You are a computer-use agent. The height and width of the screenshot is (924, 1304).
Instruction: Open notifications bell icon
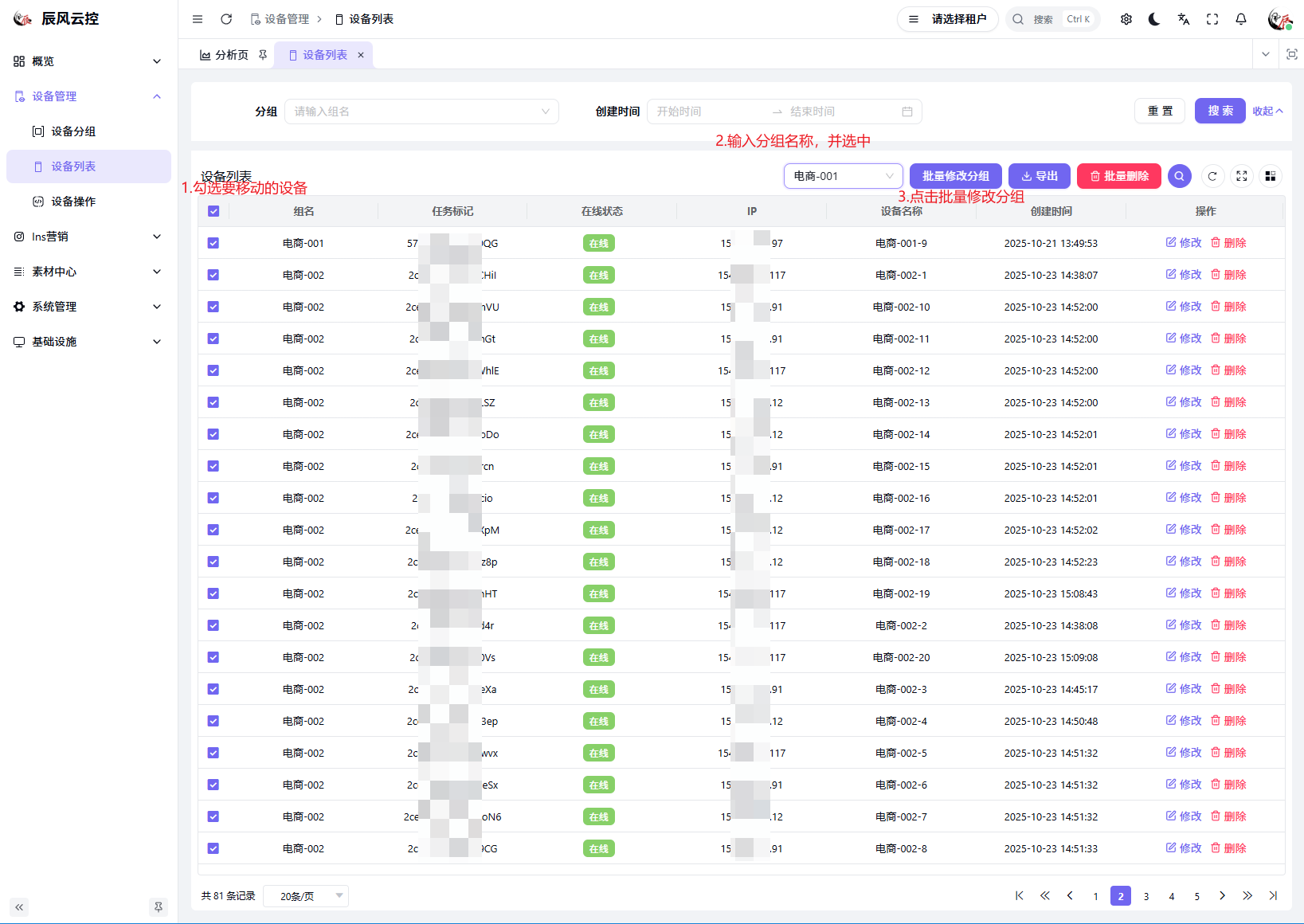tap(1240, 19)
